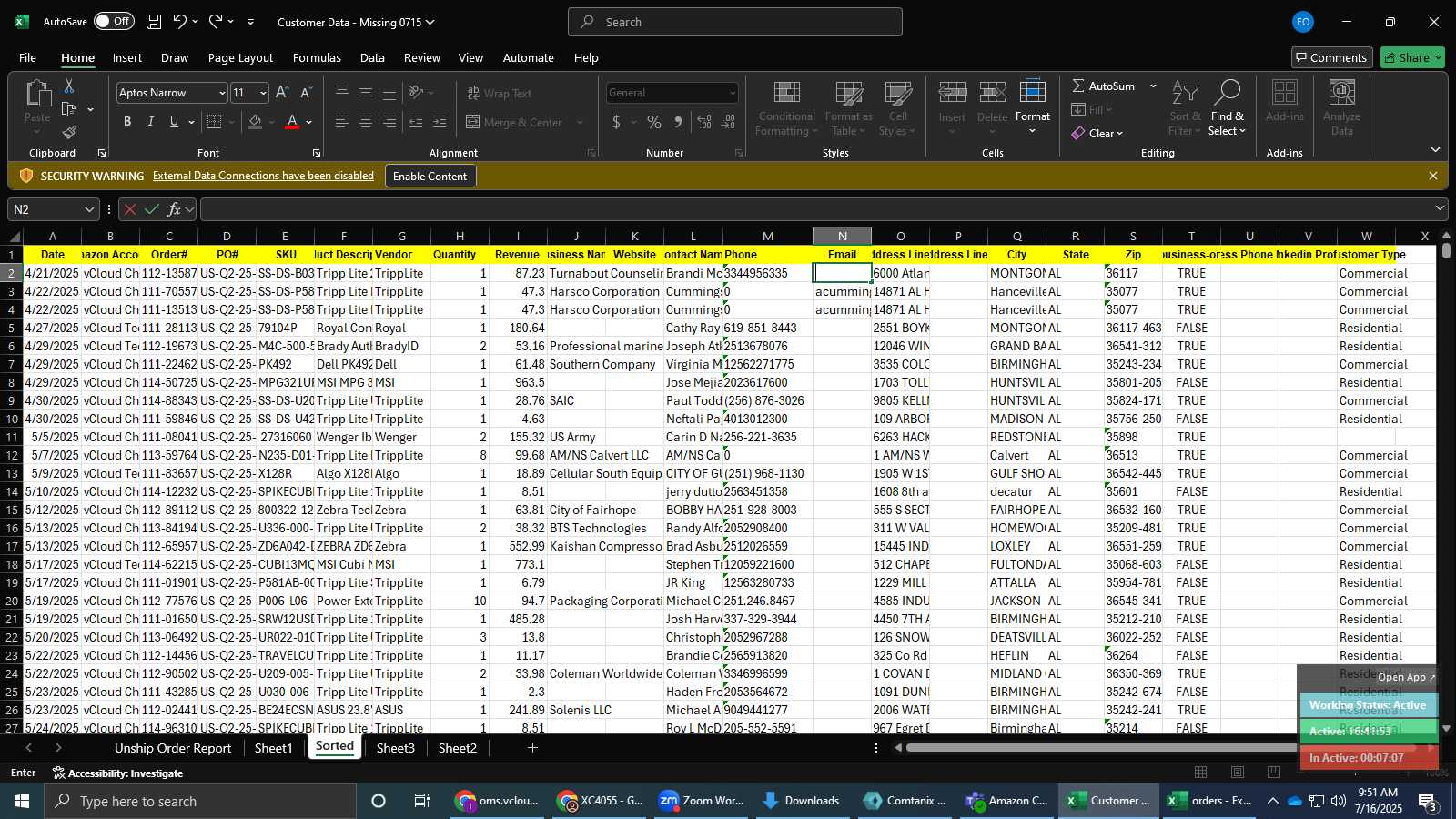Apply align left to cell
This screenshot has width=1456, height=819.
pos(342,122)
